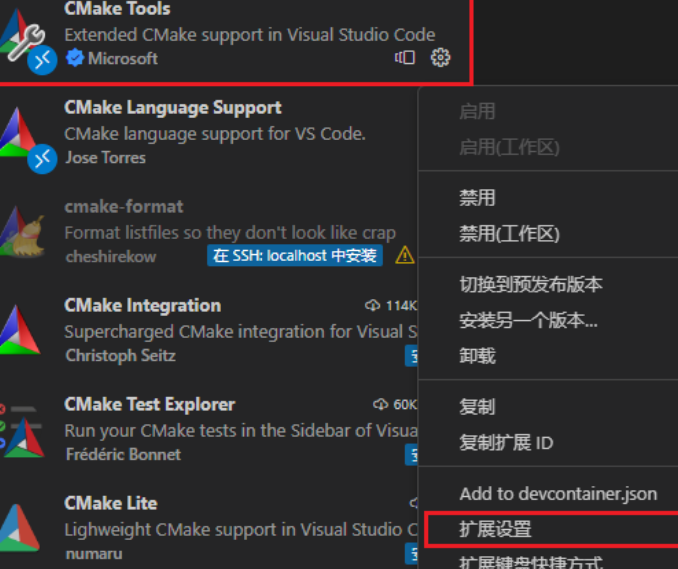Click the CMake Test Explorer icon
The height and width of the screenshot is (569, 678).
tap(22, 431)
